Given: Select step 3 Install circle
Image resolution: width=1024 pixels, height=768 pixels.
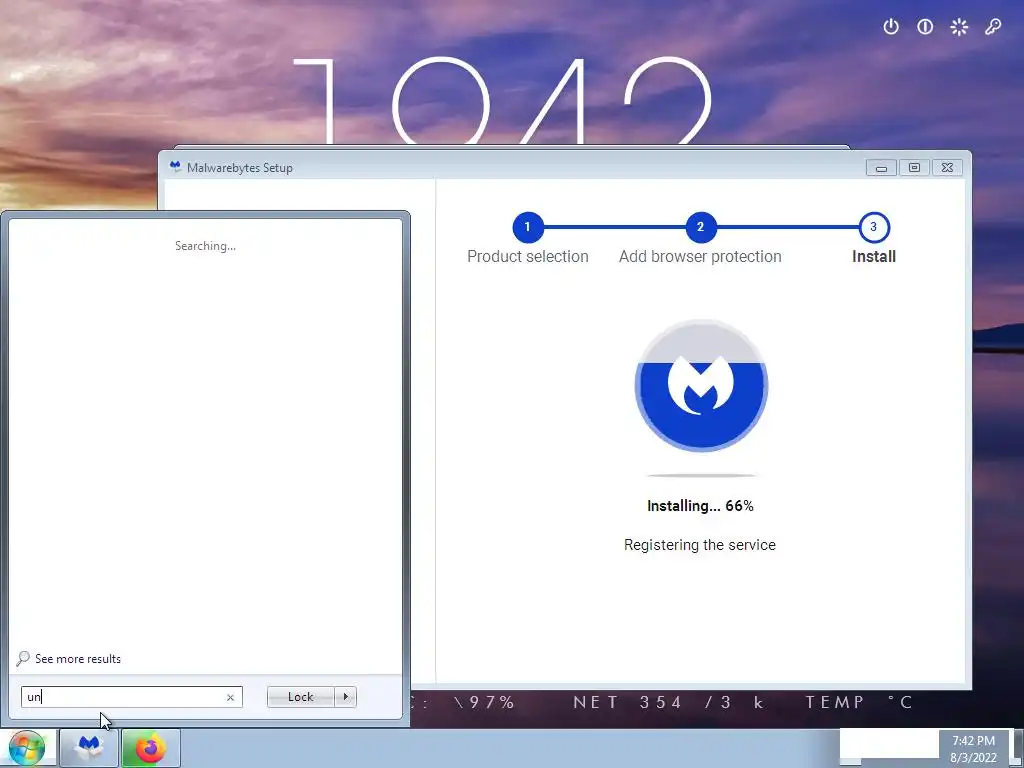Looking at the screenshot, I should [874, 227].
